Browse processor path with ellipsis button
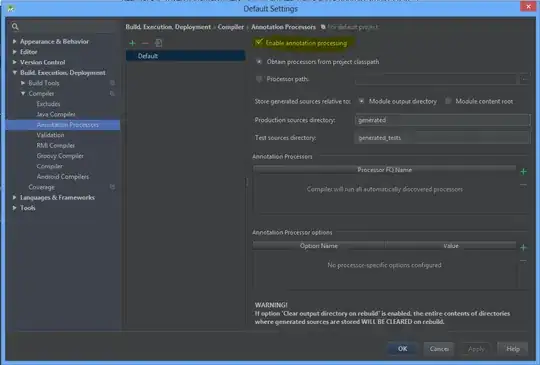 [524, 79]
